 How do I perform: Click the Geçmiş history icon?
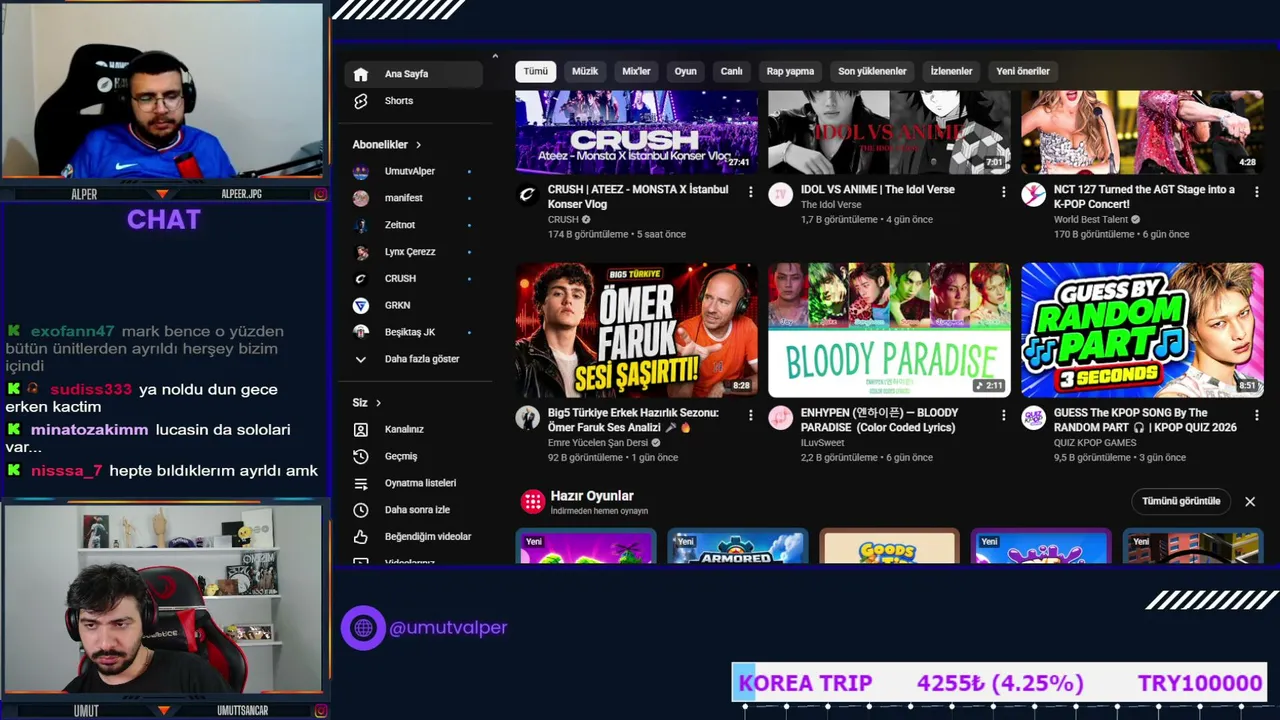(x=361, y=456)
